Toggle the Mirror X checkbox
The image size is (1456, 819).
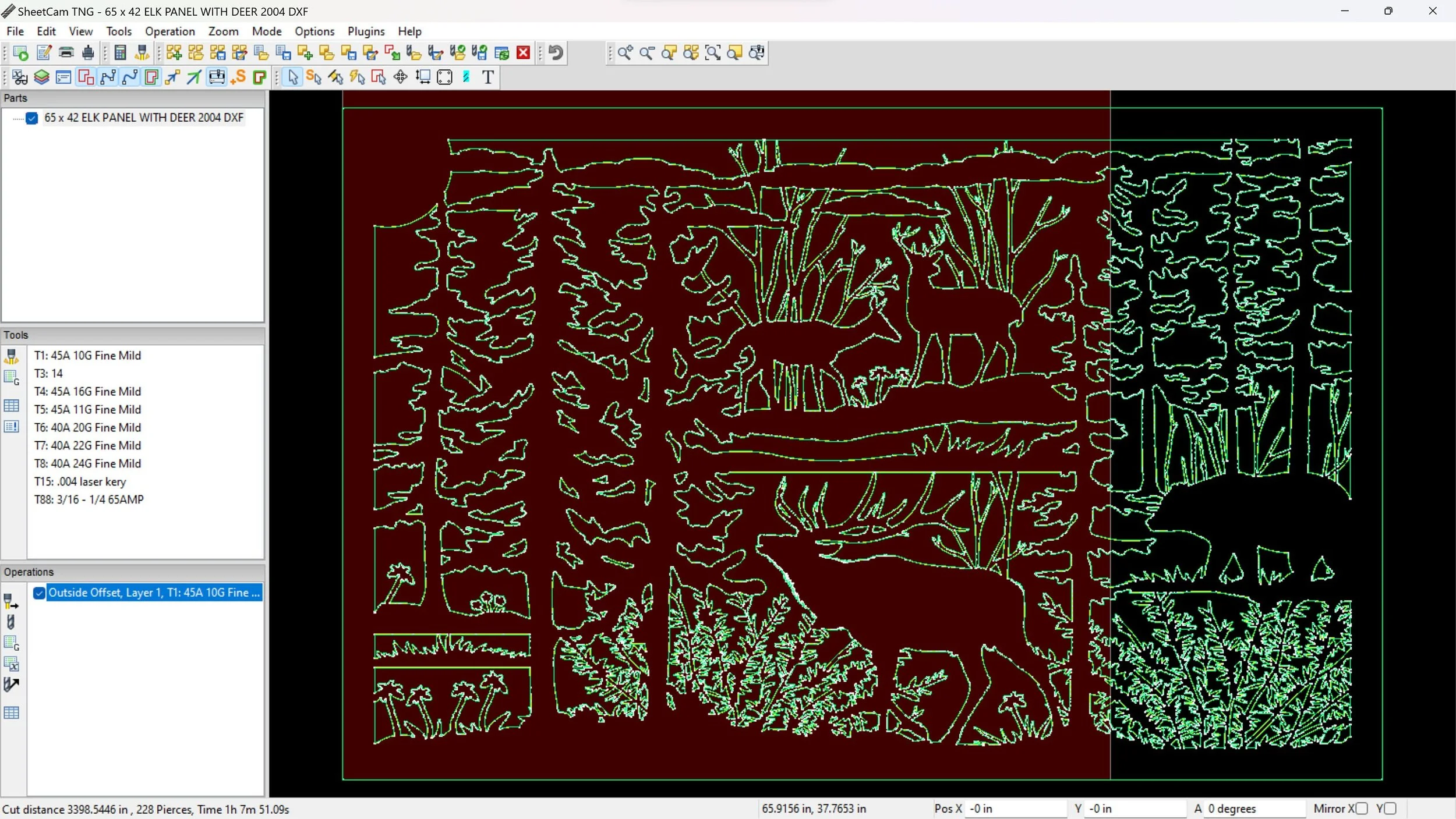[x=1361, y=809]
